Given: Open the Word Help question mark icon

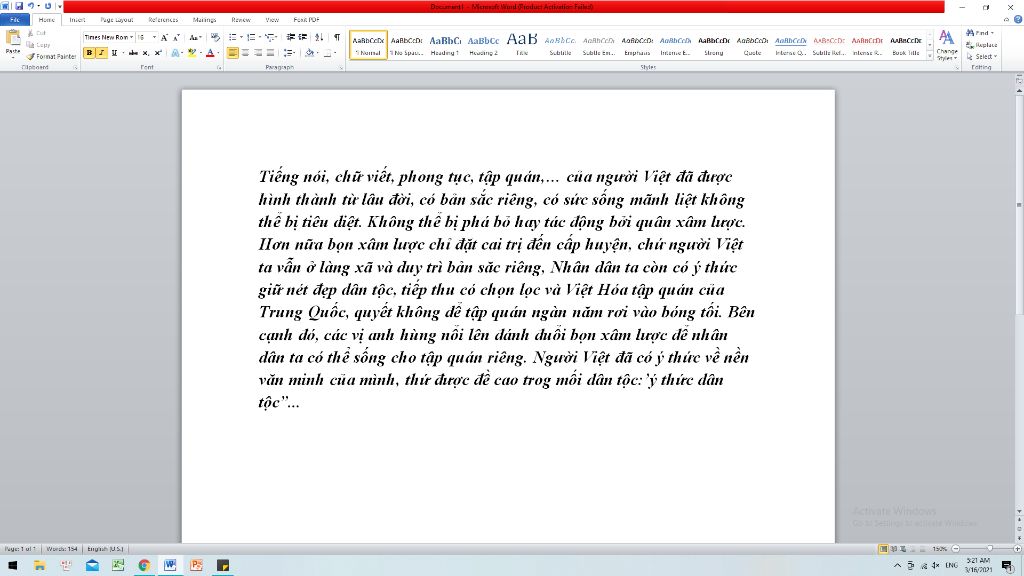Looking at the screenshot, I should tap(1017, 20).
